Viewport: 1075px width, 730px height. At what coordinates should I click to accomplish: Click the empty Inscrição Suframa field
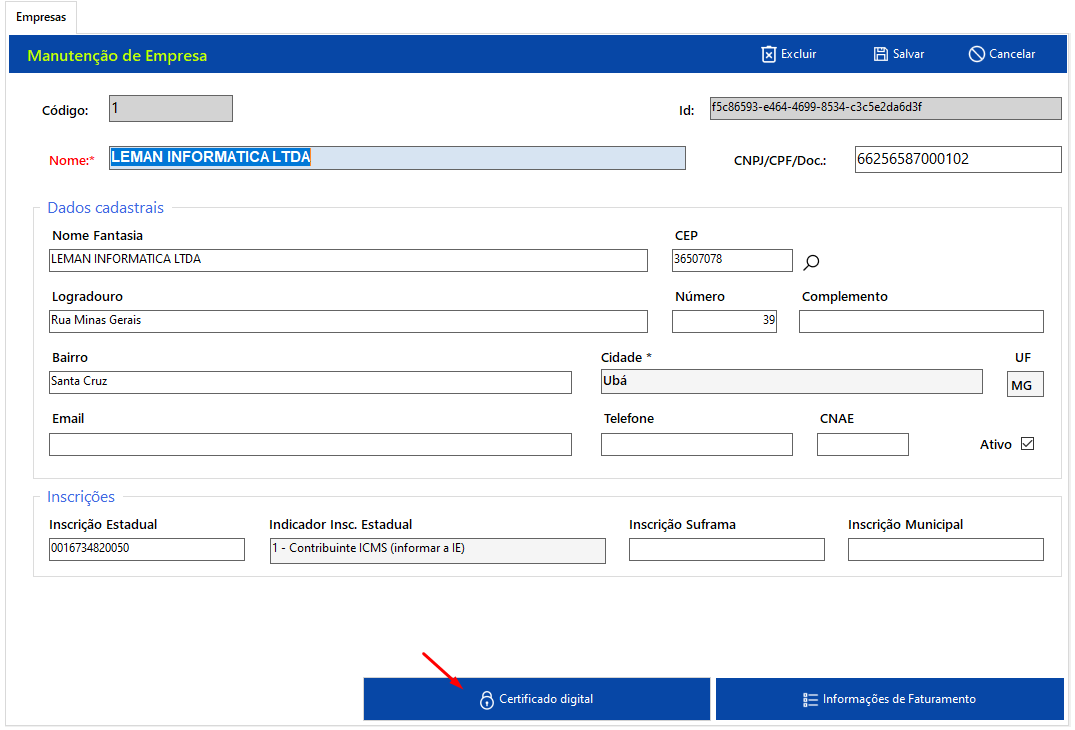(727, 549)
